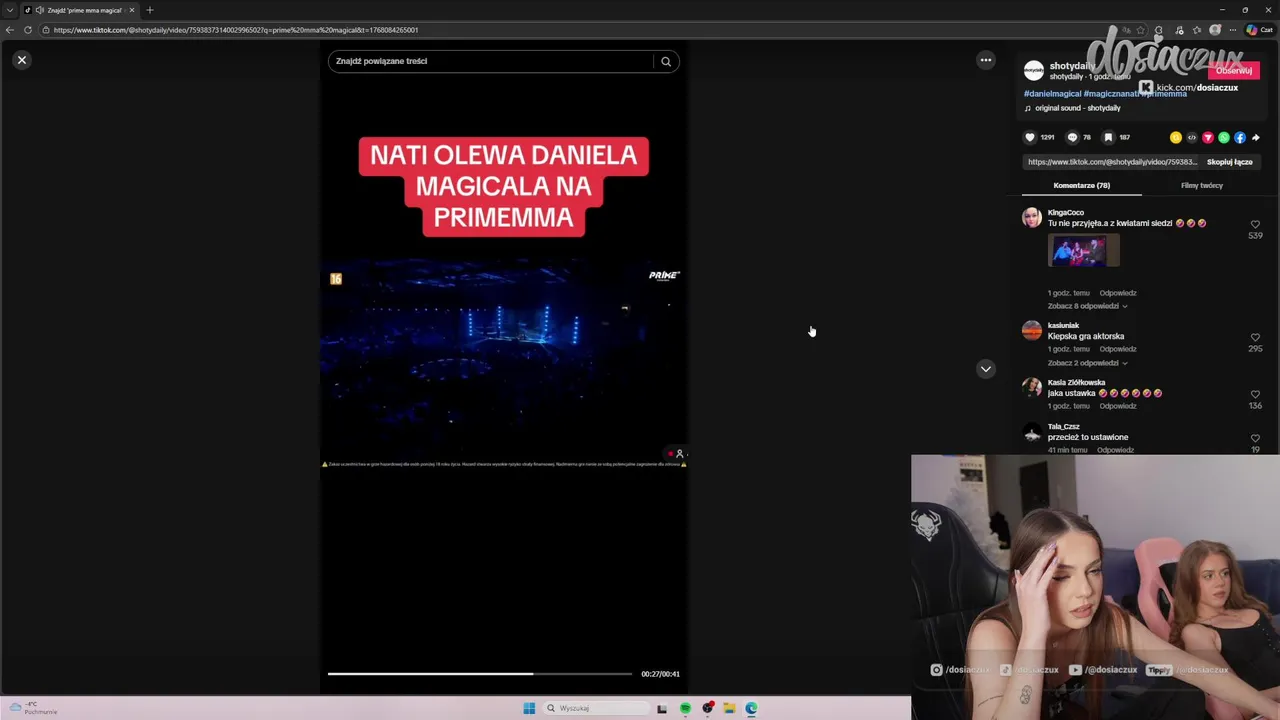Screen dimensions: 1280x720
Task: Open KingaCoco commenter avatar
Action: tap(1032, 218)
